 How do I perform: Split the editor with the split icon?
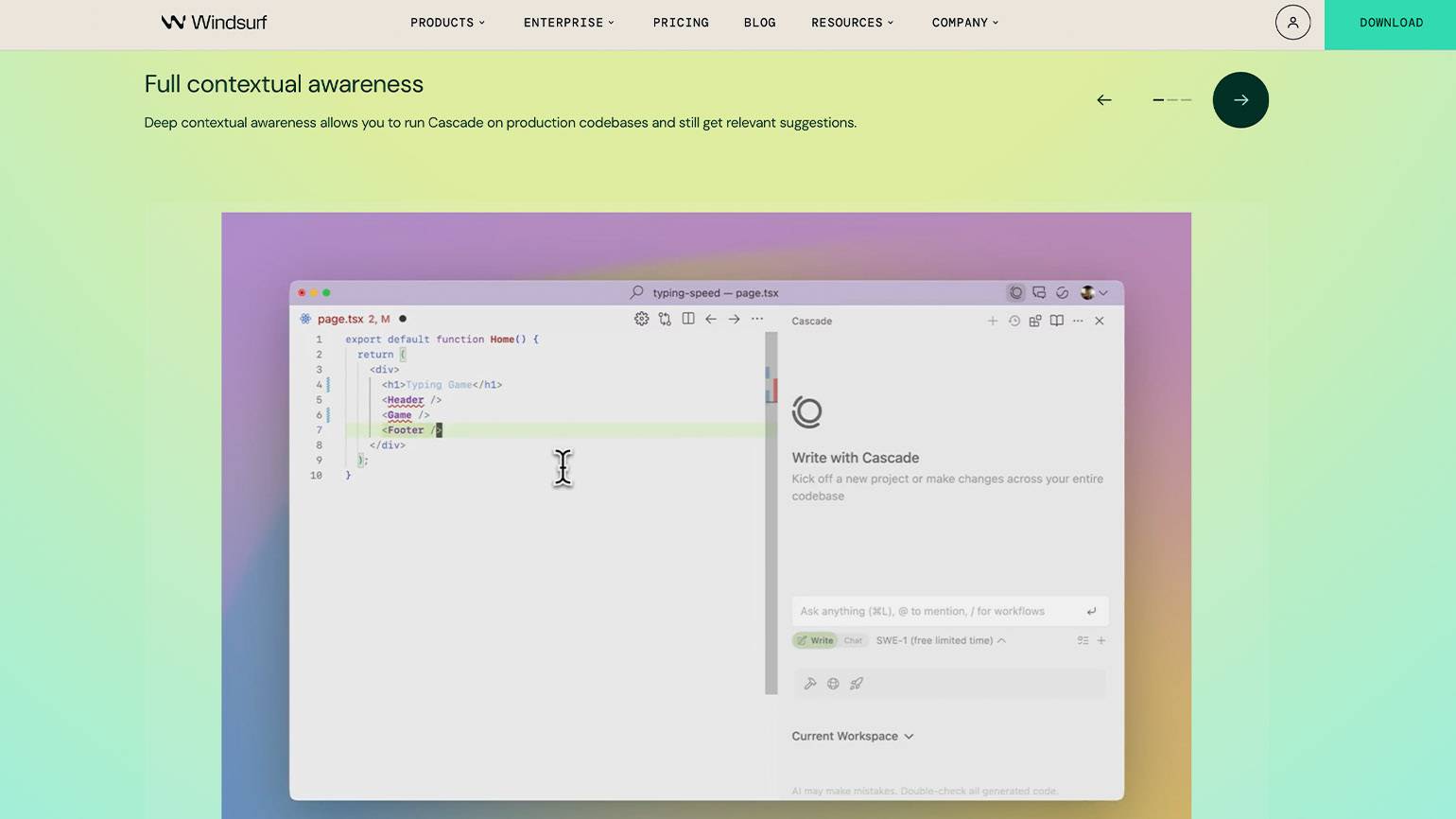pos(688,320)
